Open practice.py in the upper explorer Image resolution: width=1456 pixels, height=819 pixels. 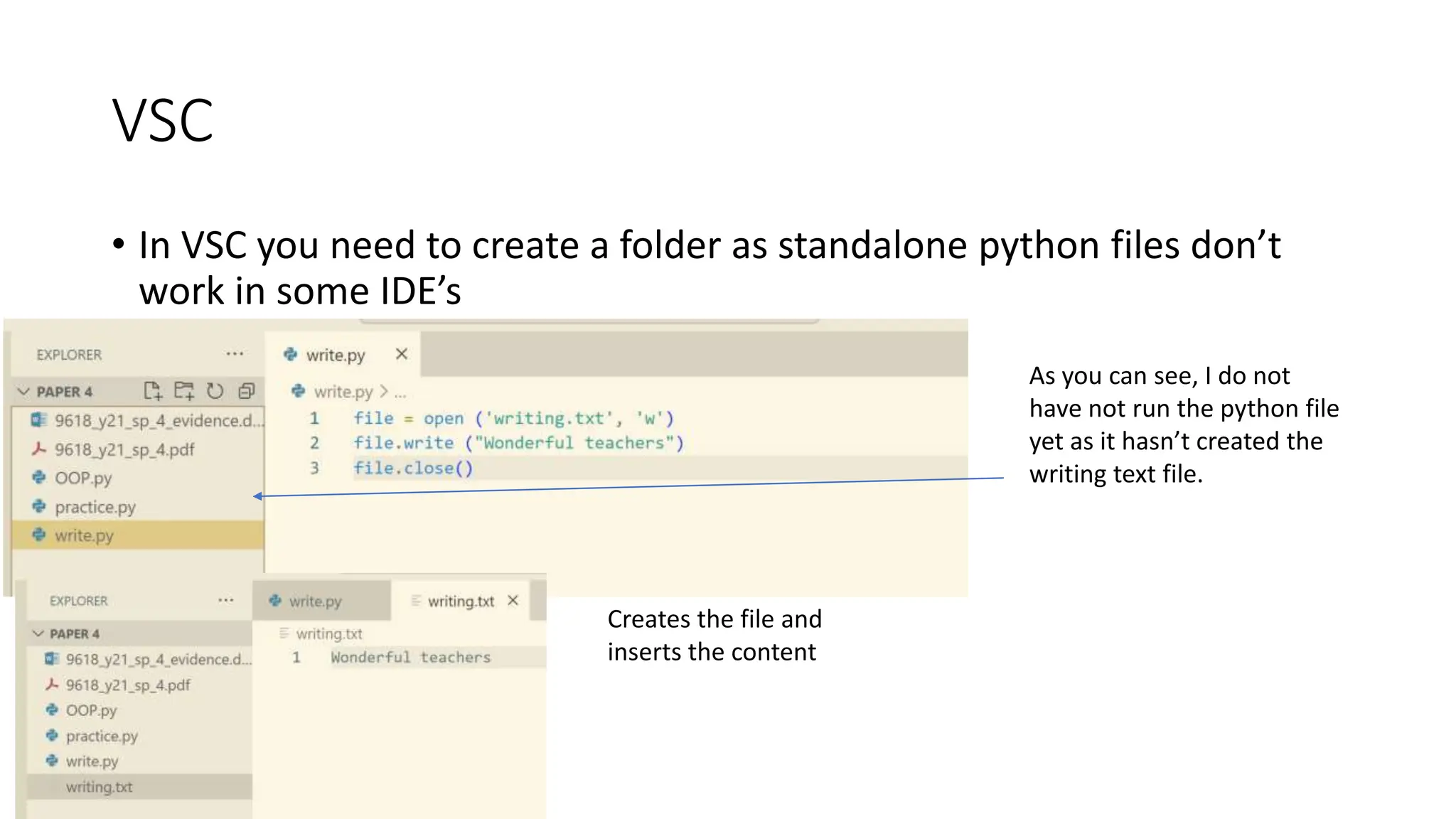click(95, 507)
